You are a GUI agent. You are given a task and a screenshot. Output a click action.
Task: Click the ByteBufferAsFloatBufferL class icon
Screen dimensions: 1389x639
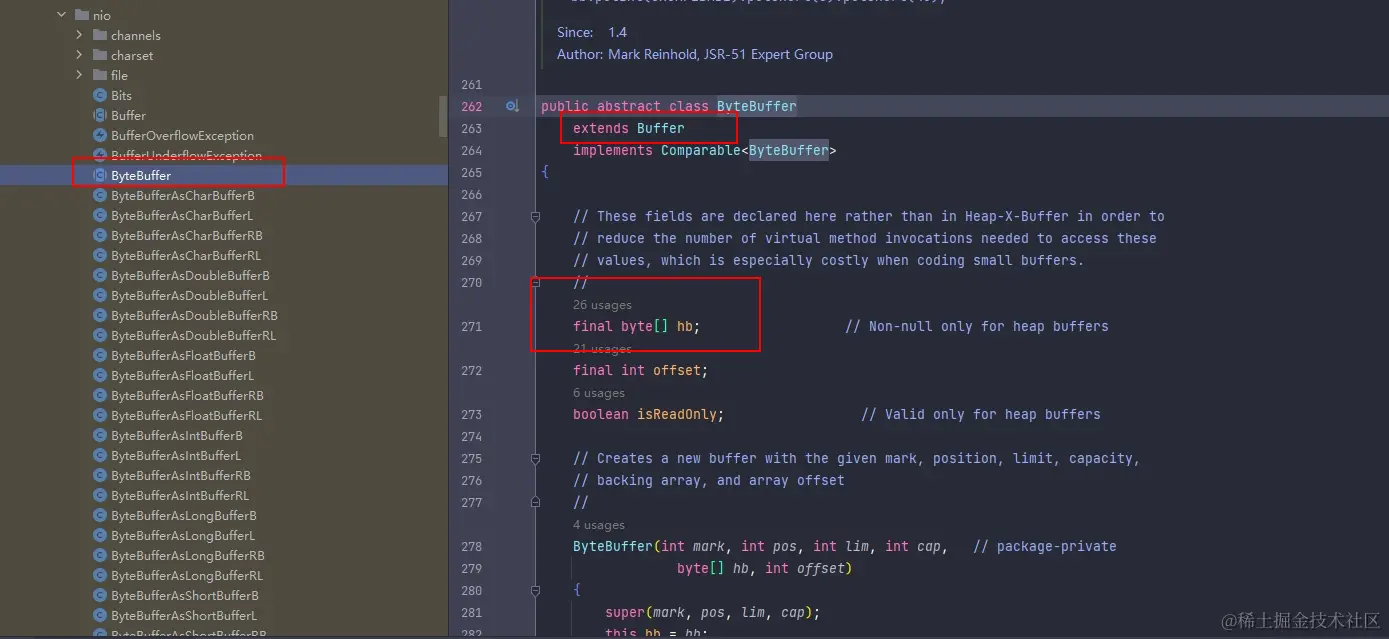[100, 375]
